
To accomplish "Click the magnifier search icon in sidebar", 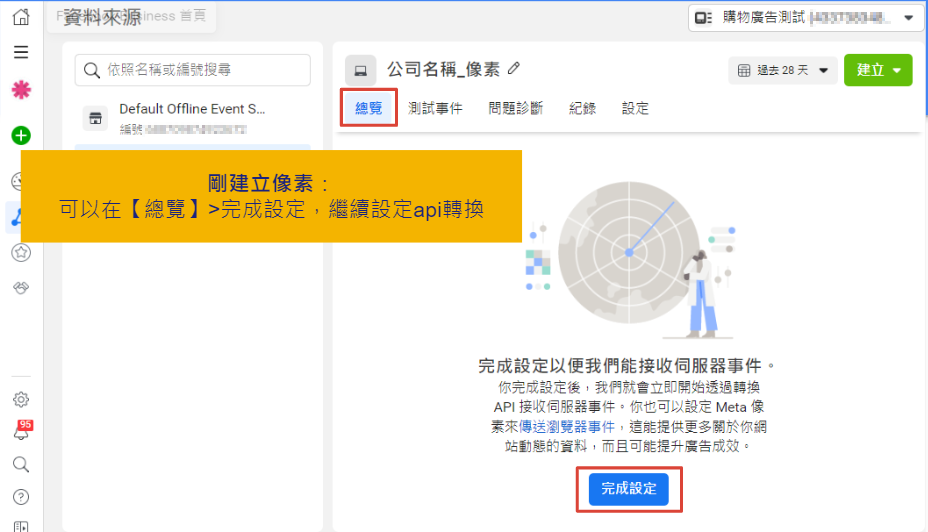I will tap(21, 464).
